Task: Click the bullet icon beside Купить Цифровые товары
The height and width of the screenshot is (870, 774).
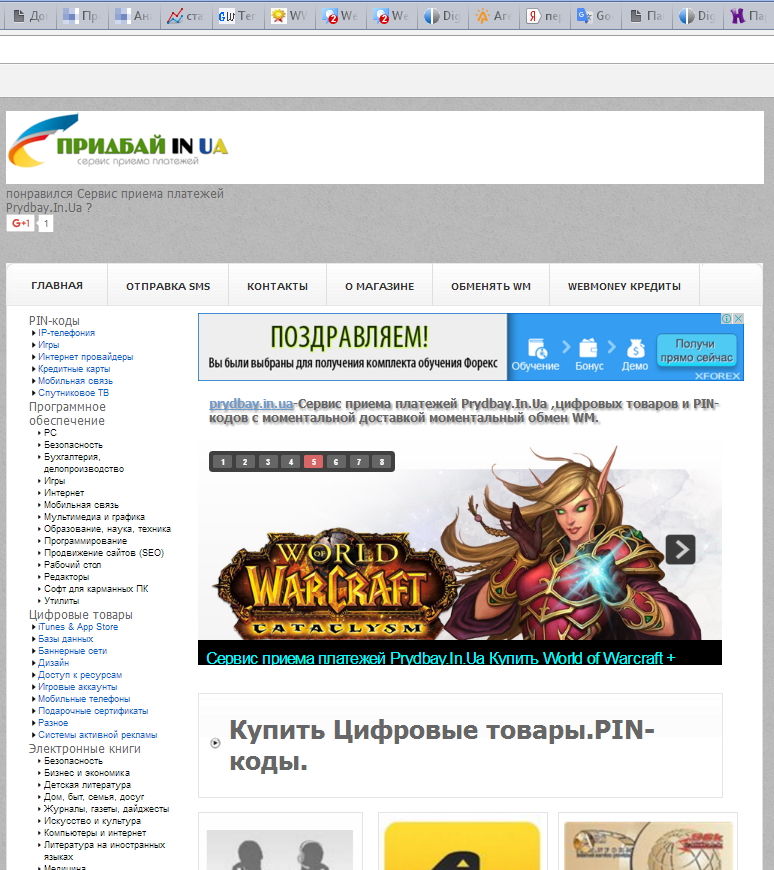Action: click(215, 743)
